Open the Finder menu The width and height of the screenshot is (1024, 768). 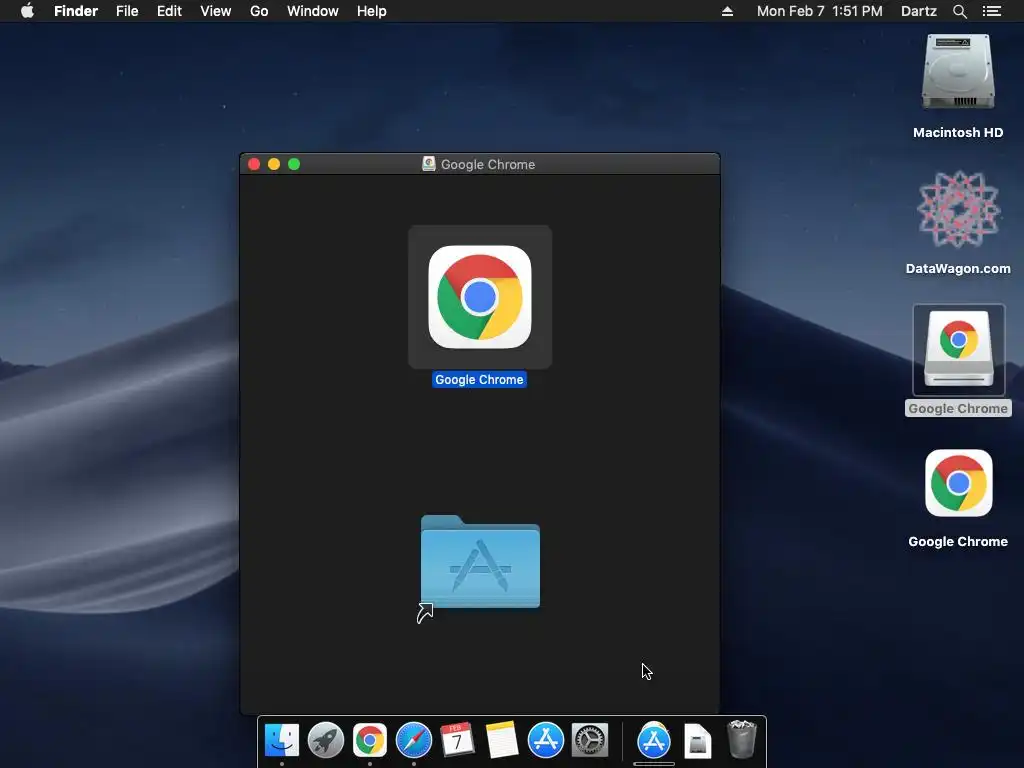tap(76, 11)
